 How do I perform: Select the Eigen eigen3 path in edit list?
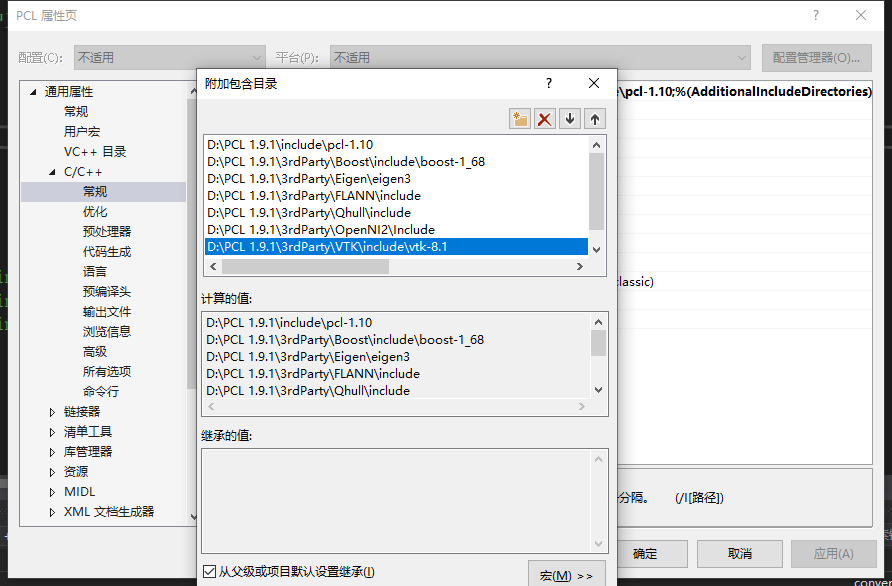[396, 179]
